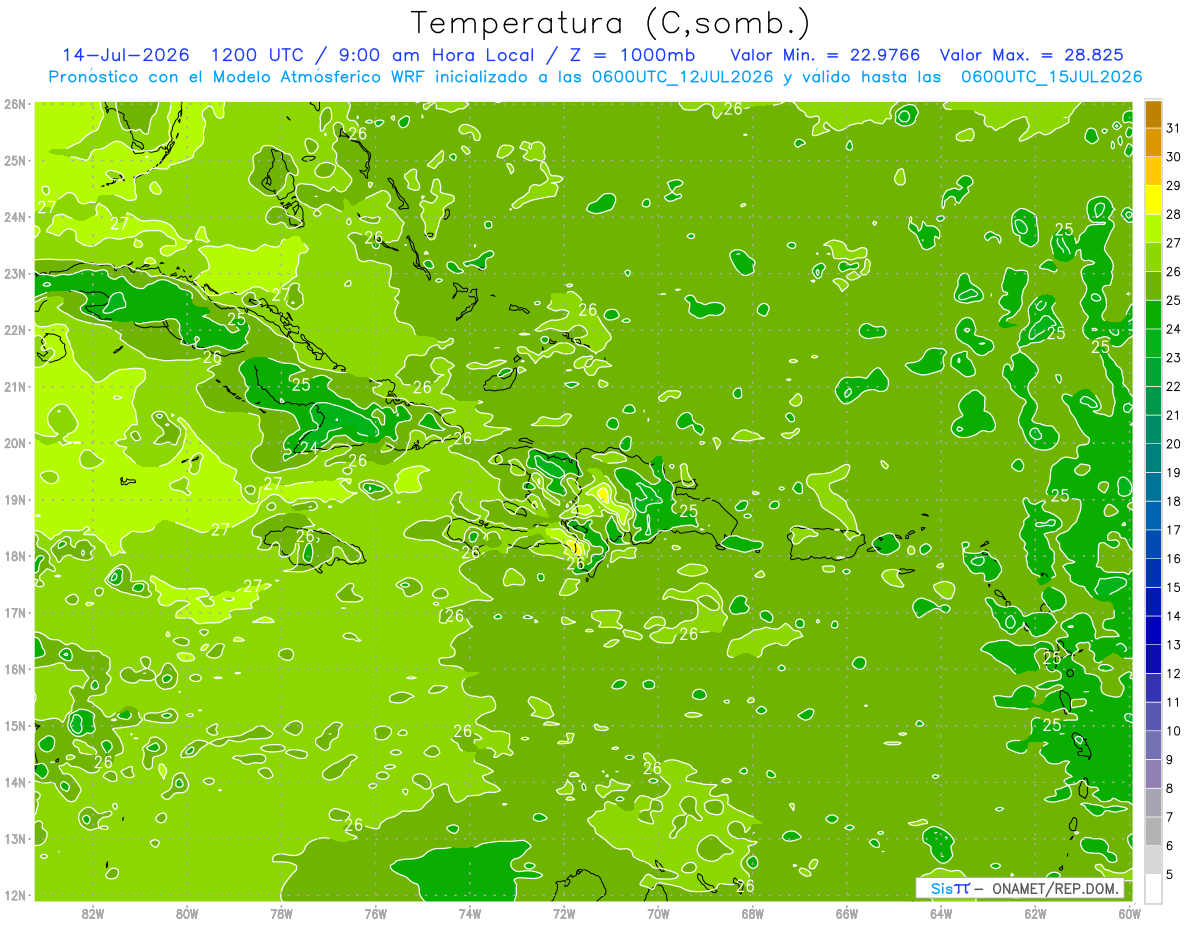Click the 12N latitude axis label

[x=15, y=895]
